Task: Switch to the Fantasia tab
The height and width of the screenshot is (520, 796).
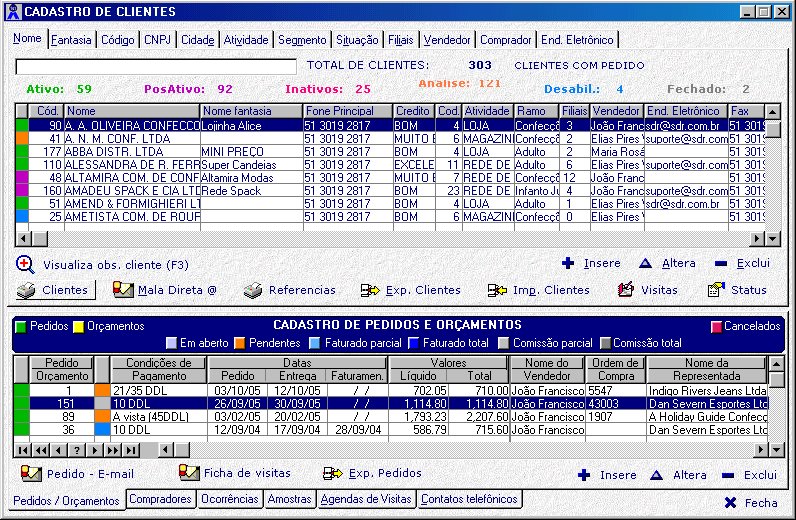Action: click(x=71, y=40)
